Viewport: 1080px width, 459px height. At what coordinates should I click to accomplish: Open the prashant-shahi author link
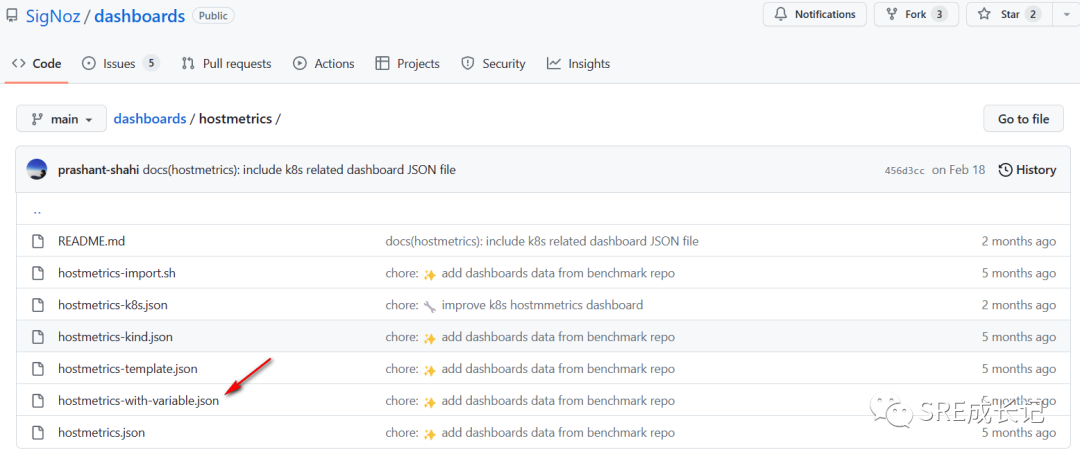[98, 170]
